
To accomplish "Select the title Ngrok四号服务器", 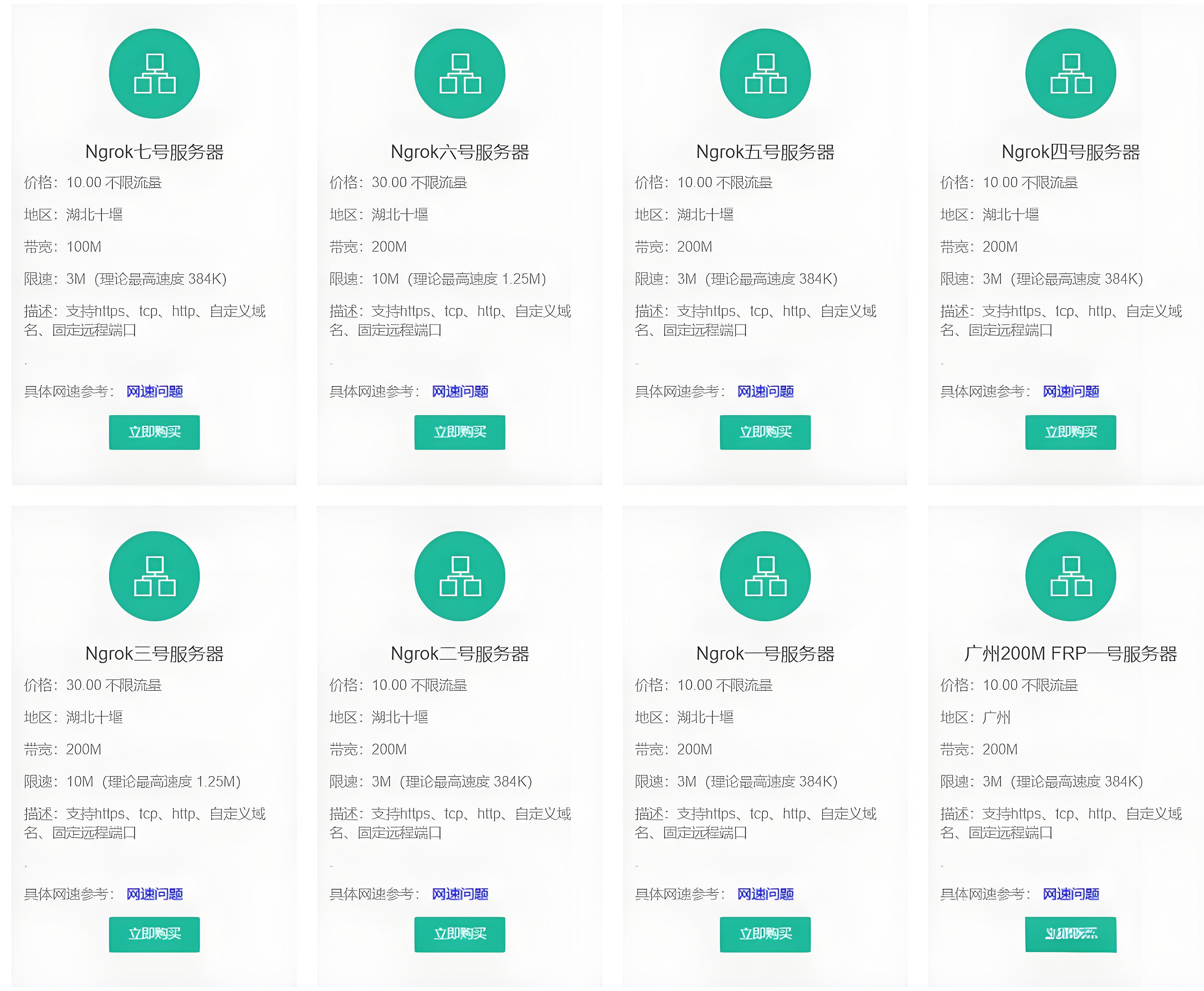I will click(1071, 152).
